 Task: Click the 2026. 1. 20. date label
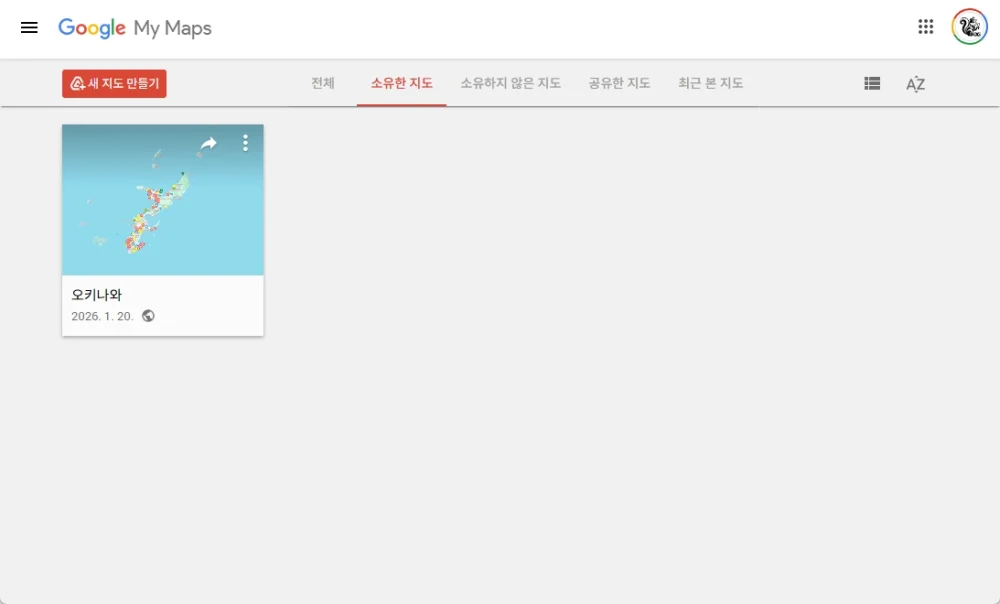pyautogui.click(x=102, y=316)
